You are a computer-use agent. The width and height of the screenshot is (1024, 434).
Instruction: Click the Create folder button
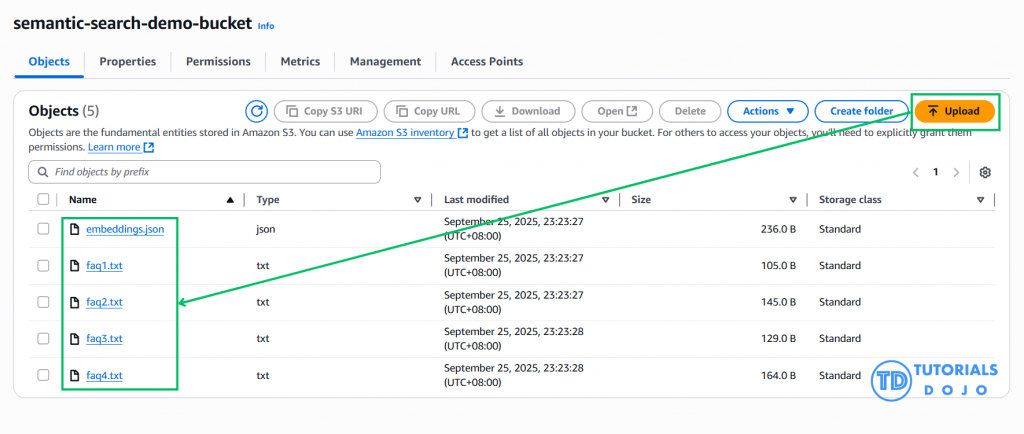pyautogui.click(x=860, y=111)
